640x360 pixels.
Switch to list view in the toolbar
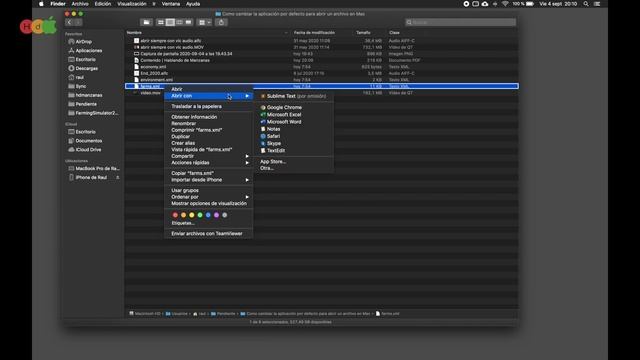point(170,22)
